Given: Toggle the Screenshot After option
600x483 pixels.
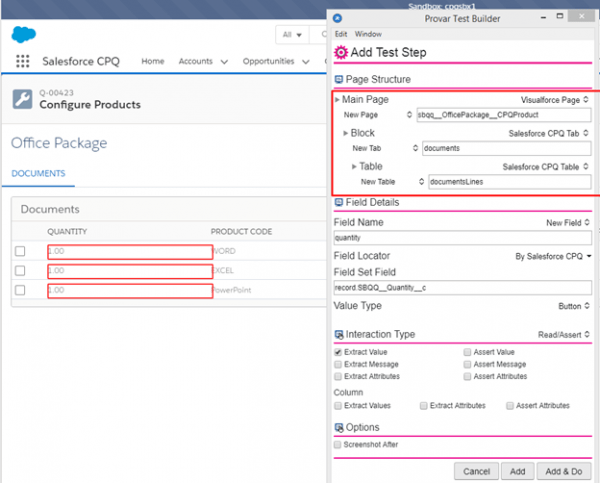Looking at the screenshot, I should click(x=338, y=445).
